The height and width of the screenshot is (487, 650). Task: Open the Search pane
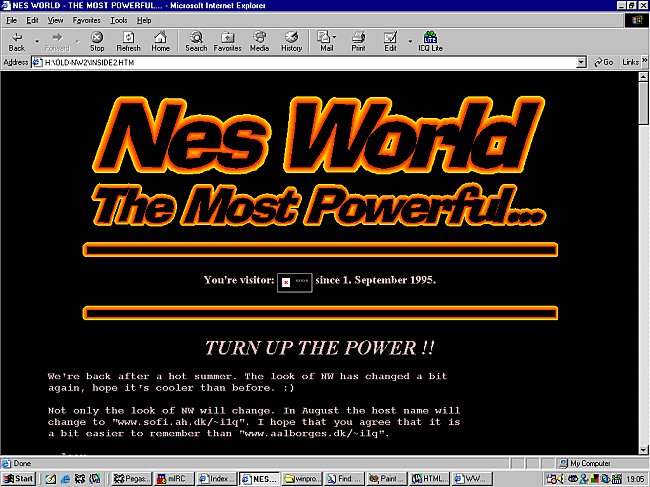(196, 40)
